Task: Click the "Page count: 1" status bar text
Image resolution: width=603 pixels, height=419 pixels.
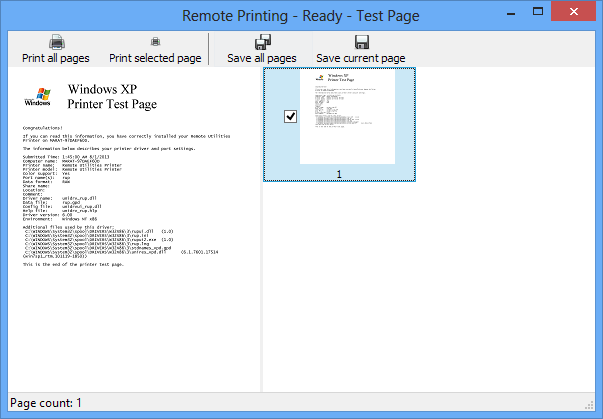Action: tap(45, 403)
